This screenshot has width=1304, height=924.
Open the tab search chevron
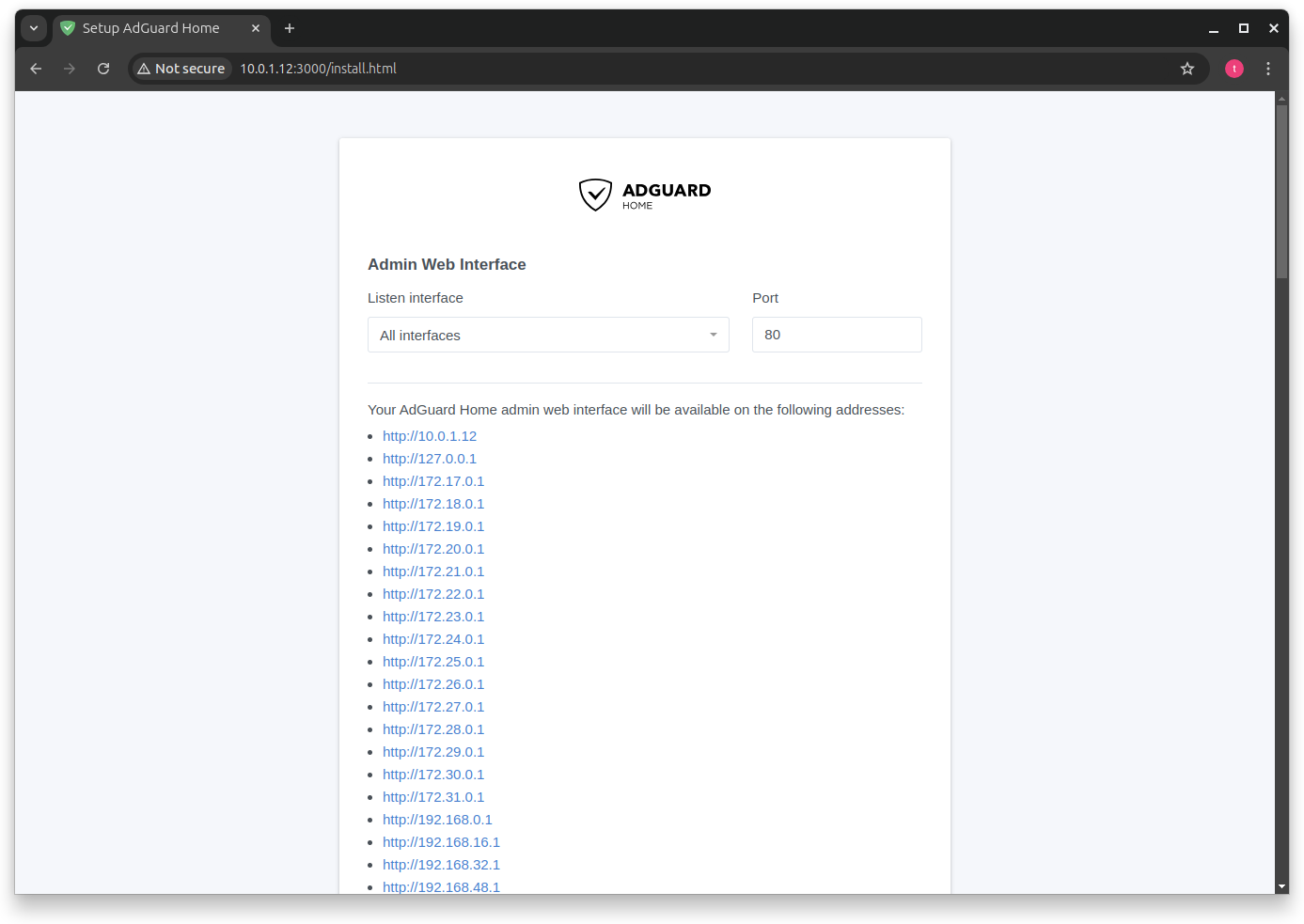34,28
